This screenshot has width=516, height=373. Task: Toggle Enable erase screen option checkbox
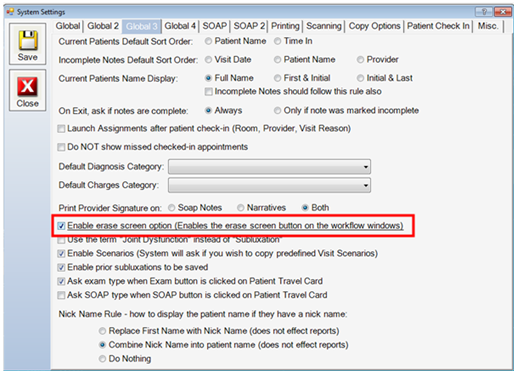pos(61,226)
